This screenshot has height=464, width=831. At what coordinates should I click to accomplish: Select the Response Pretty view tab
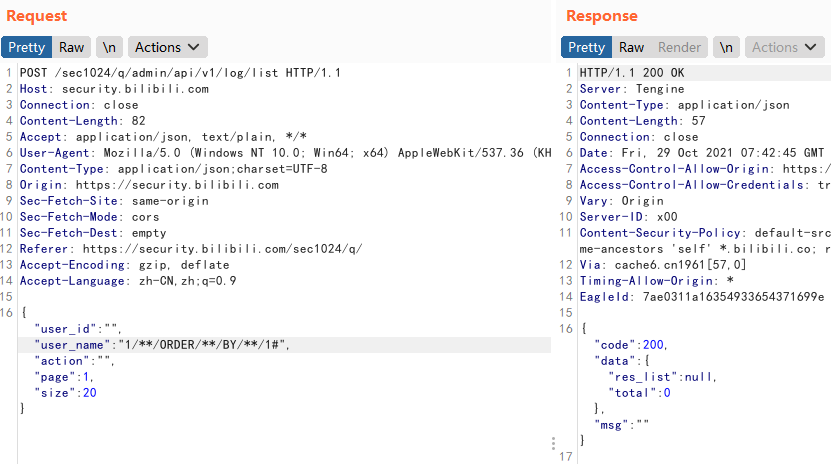point(586,47)
